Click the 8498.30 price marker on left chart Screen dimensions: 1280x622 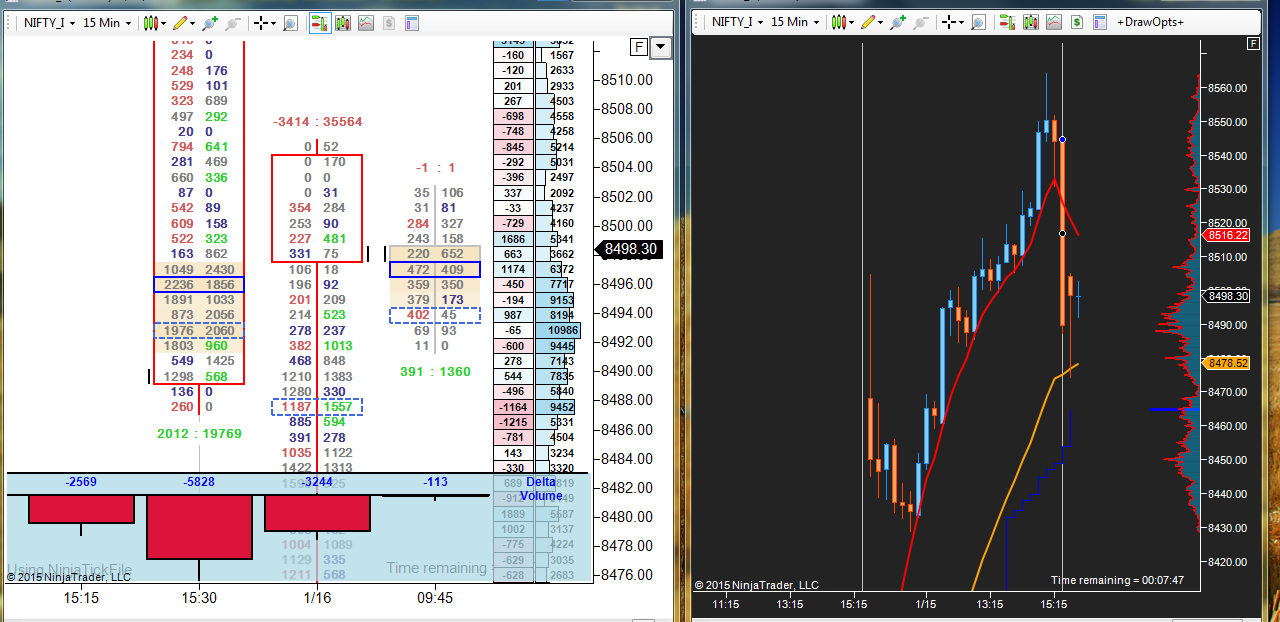tap(630, 249)
